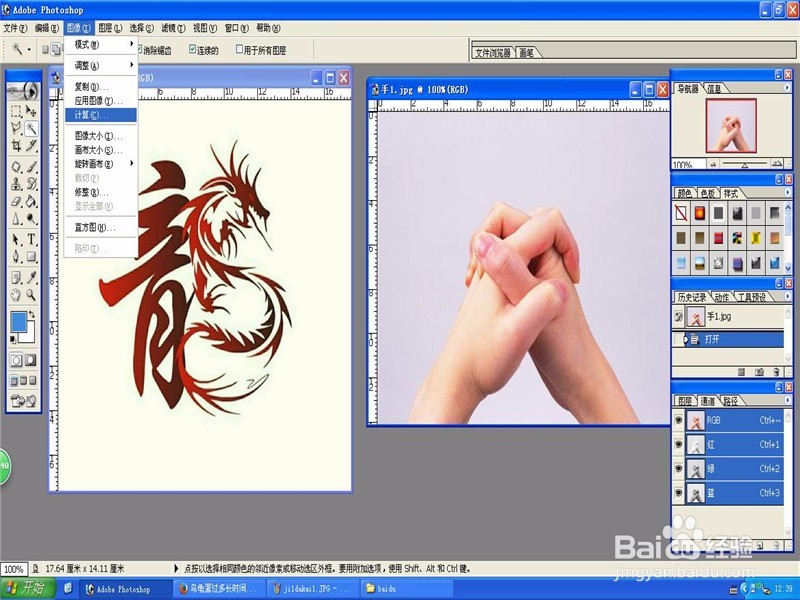Select the Zoom magnifier tool
This screenshot has width=800, height=600.
tap(31, 294)
